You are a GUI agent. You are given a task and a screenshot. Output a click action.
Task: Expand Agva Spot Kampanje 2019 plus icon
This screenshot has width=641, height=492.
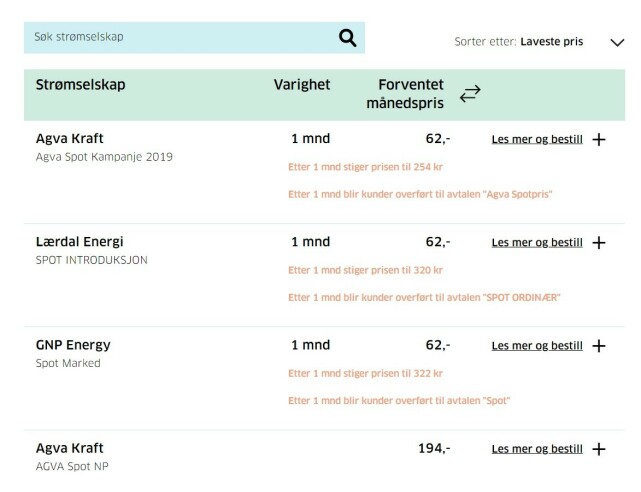coord(599,139)
